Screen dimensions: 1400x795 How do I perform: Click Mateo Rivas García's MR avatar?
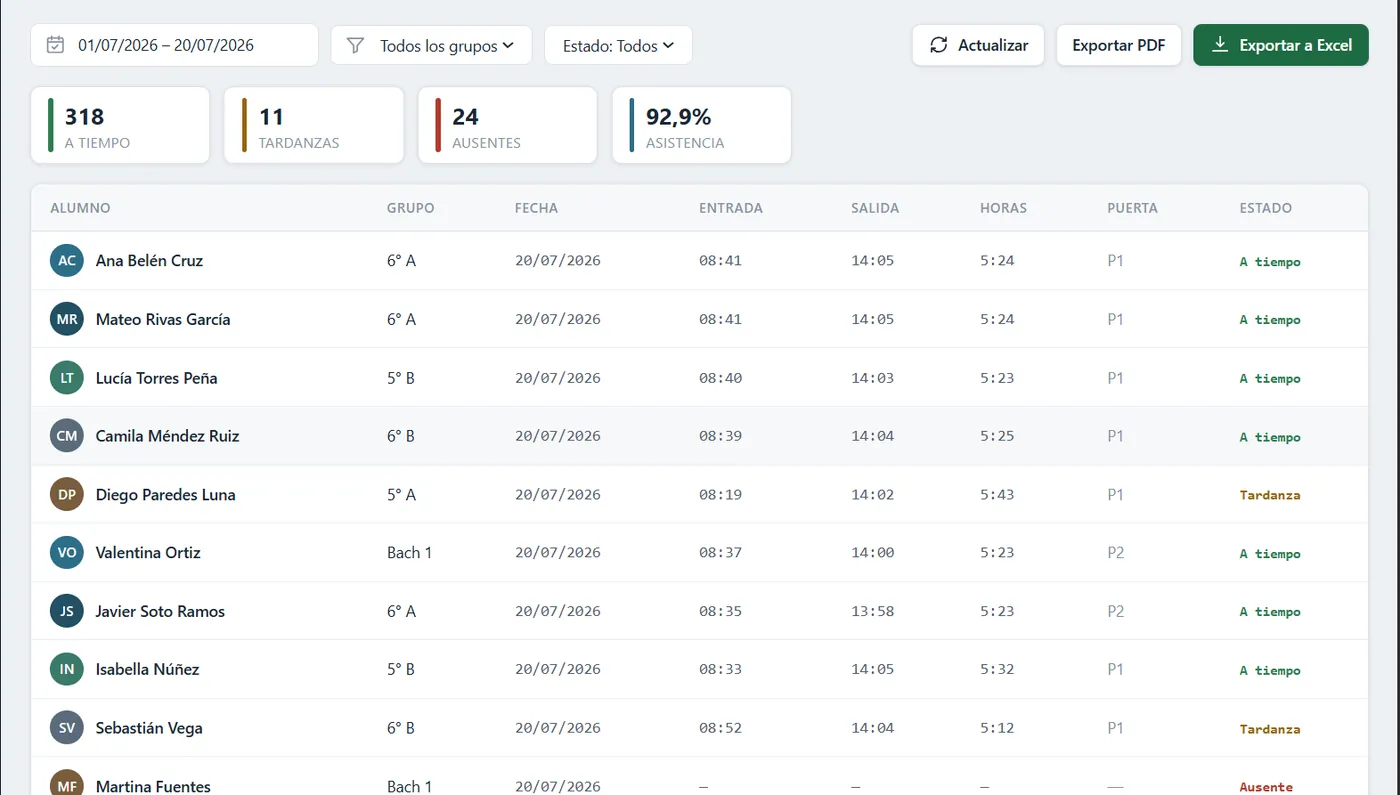point(67,319)
